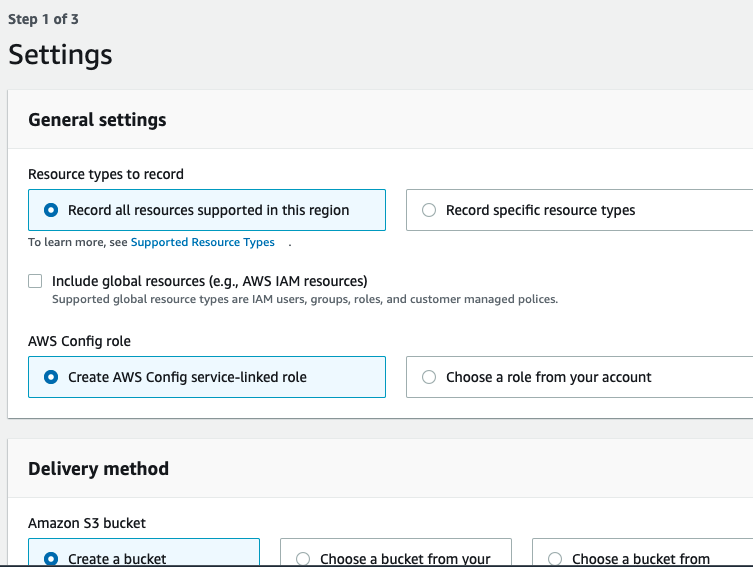Open the Supported Resource Types link

(x=202, y=242)
